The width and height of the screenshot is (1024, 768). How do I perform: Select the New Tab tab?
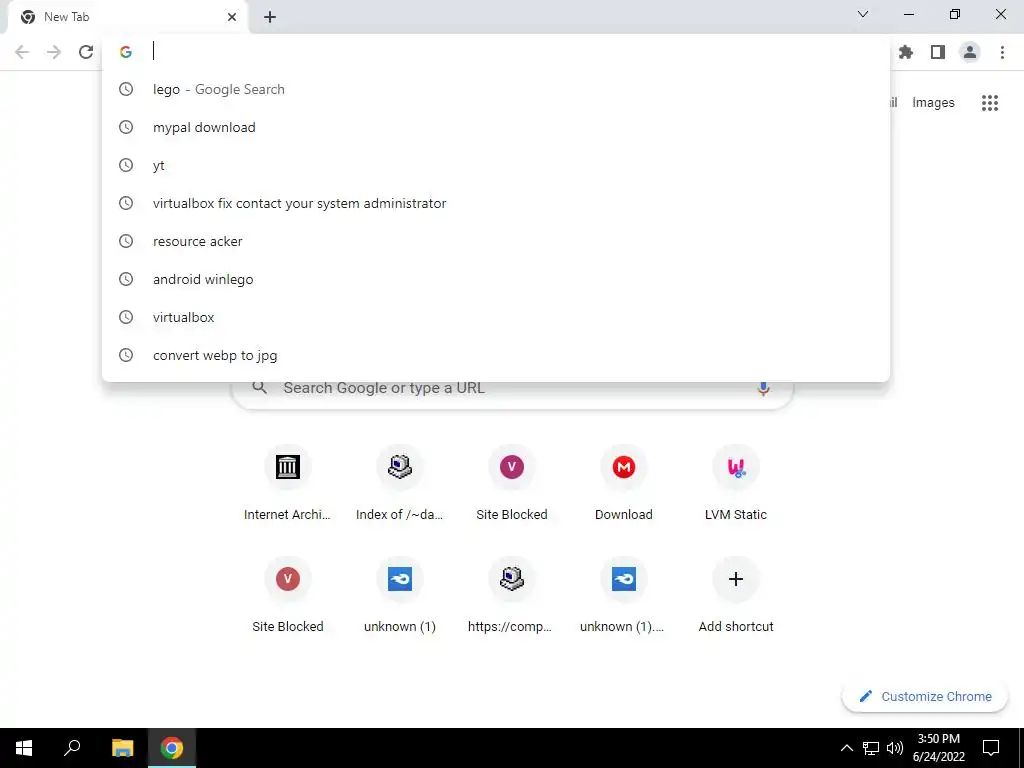127,17
